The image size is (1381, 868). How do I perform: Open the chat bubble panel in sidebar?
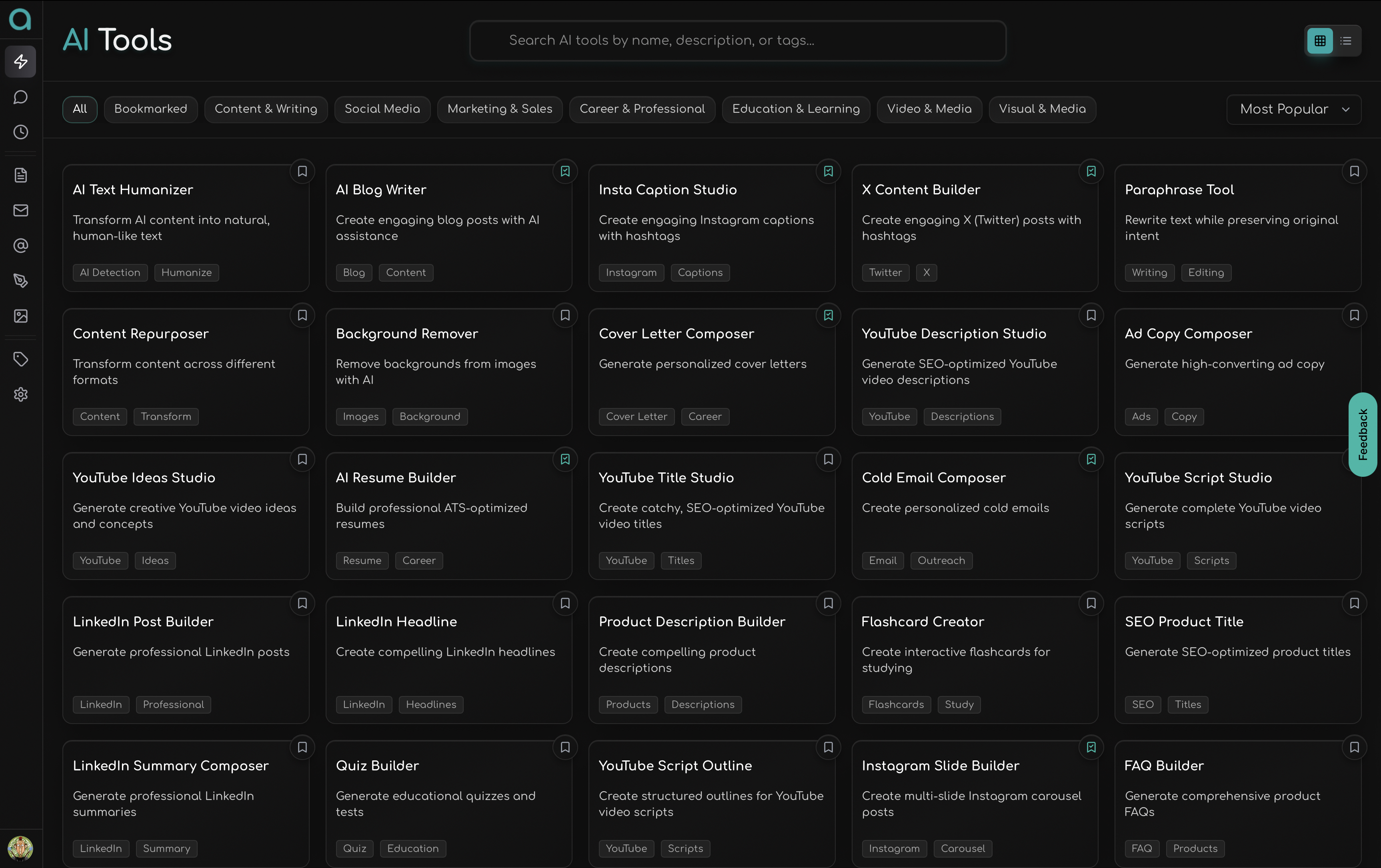[x=21, y=97]
